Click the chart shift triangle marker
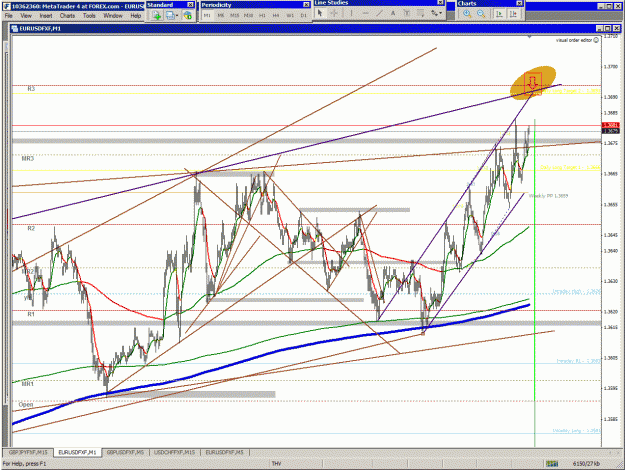Screen dimensions: 625x470 tap(529, 37)
